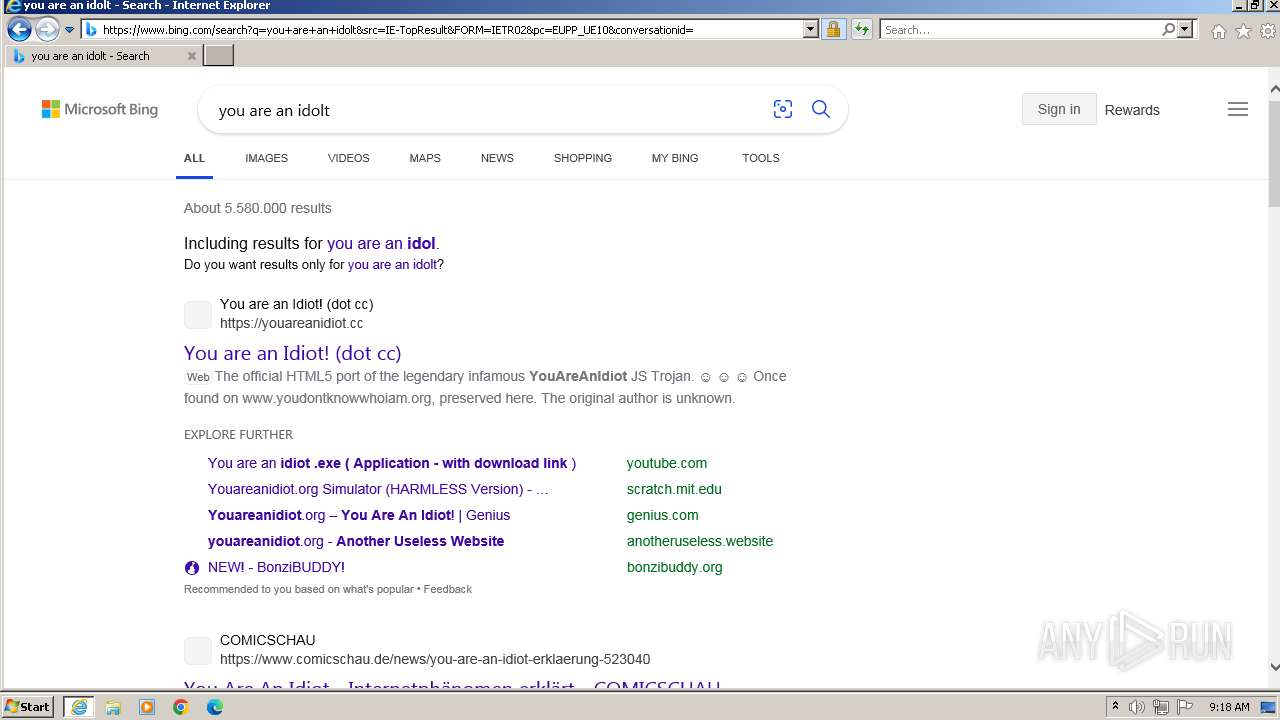Click the address bar URL field

coord(443,30)
